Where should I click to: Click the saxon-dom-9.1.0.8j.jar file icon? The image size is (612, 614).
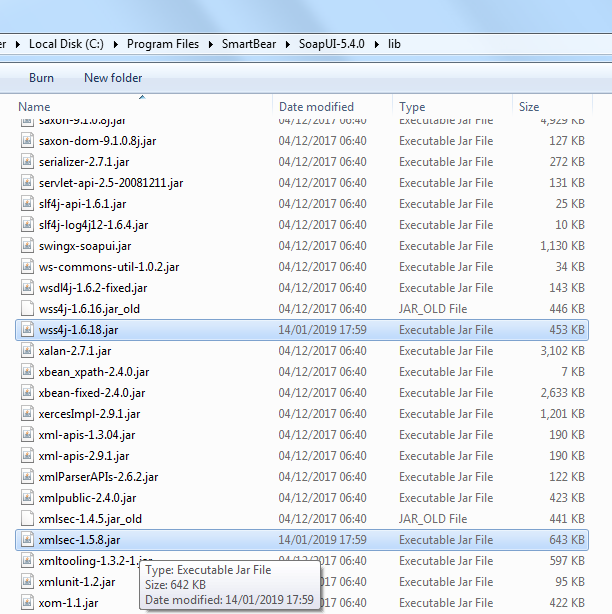(x=27, y=140)
